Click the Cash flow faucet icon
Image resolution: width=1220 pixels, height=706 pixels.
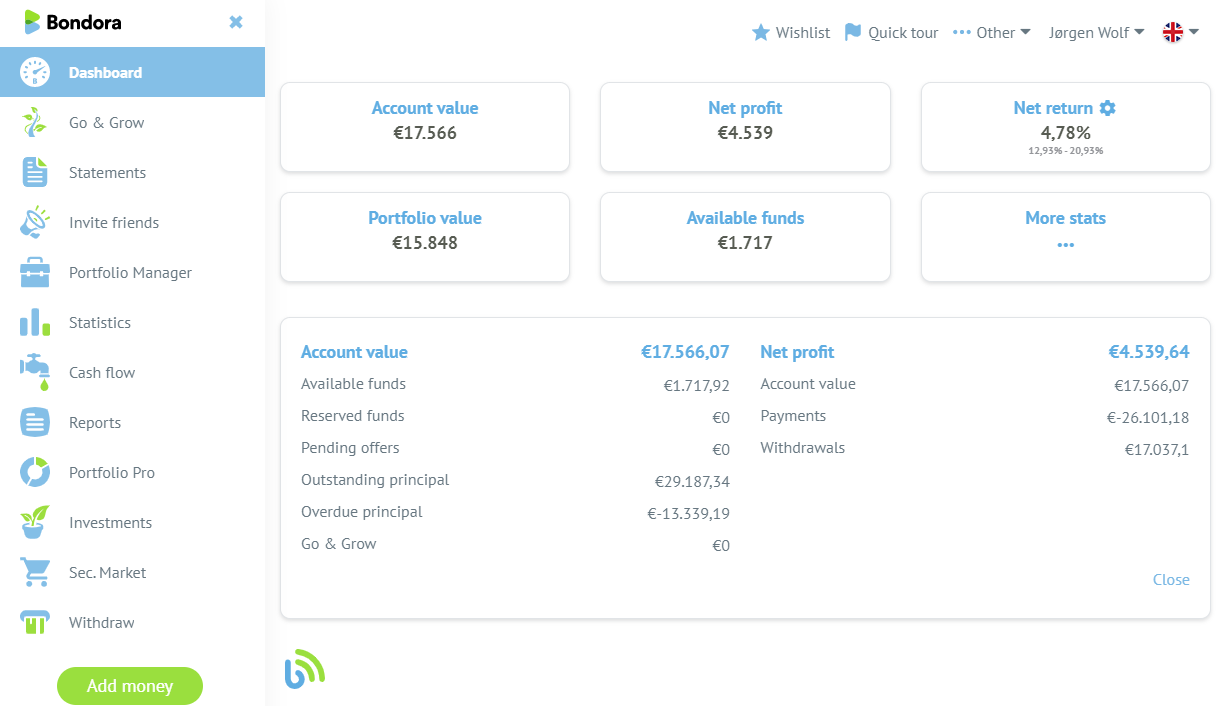(x=35, y=372)
